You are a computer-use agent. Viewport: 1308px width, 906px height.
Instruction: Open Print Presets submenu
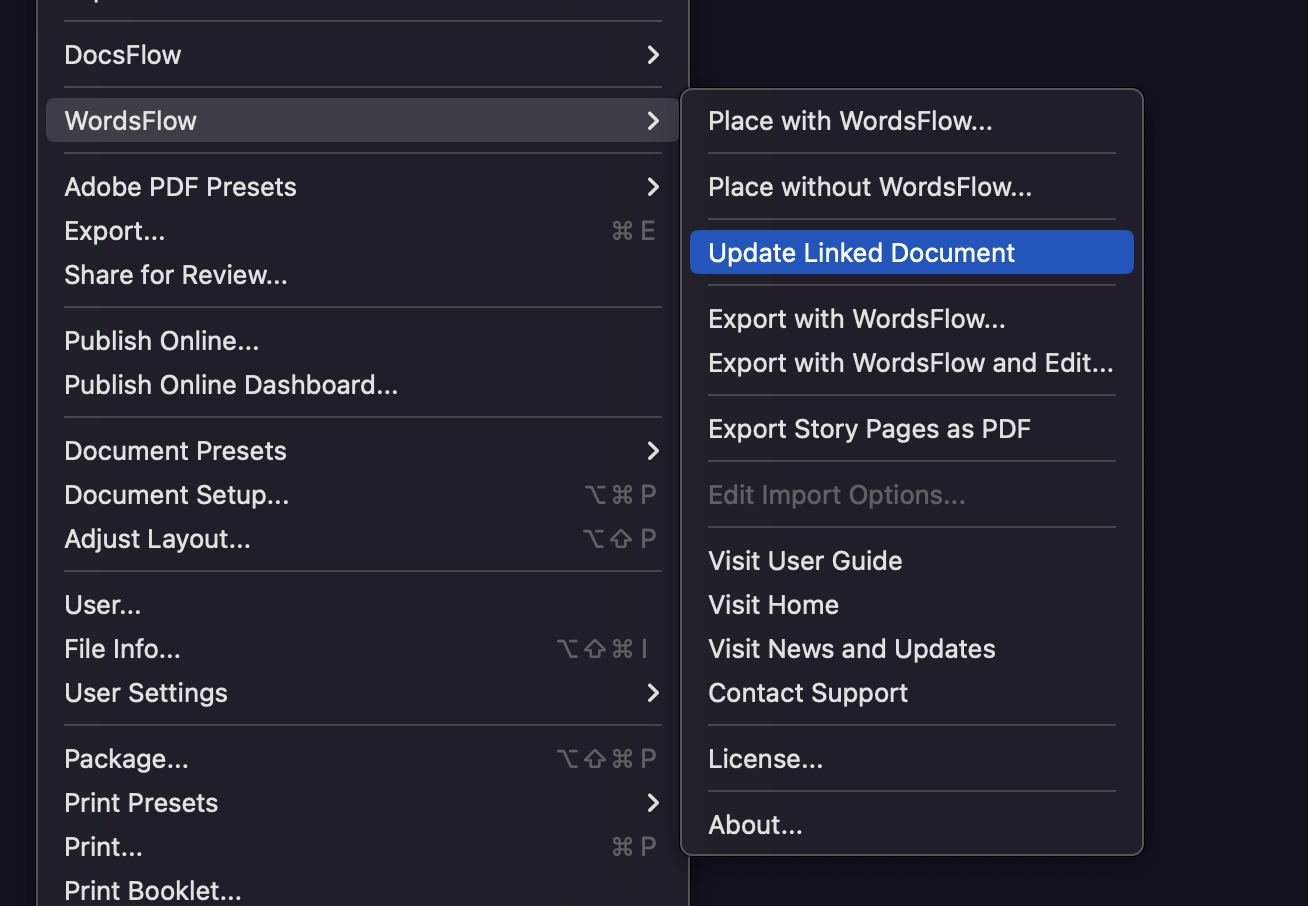tap(362, 803)
